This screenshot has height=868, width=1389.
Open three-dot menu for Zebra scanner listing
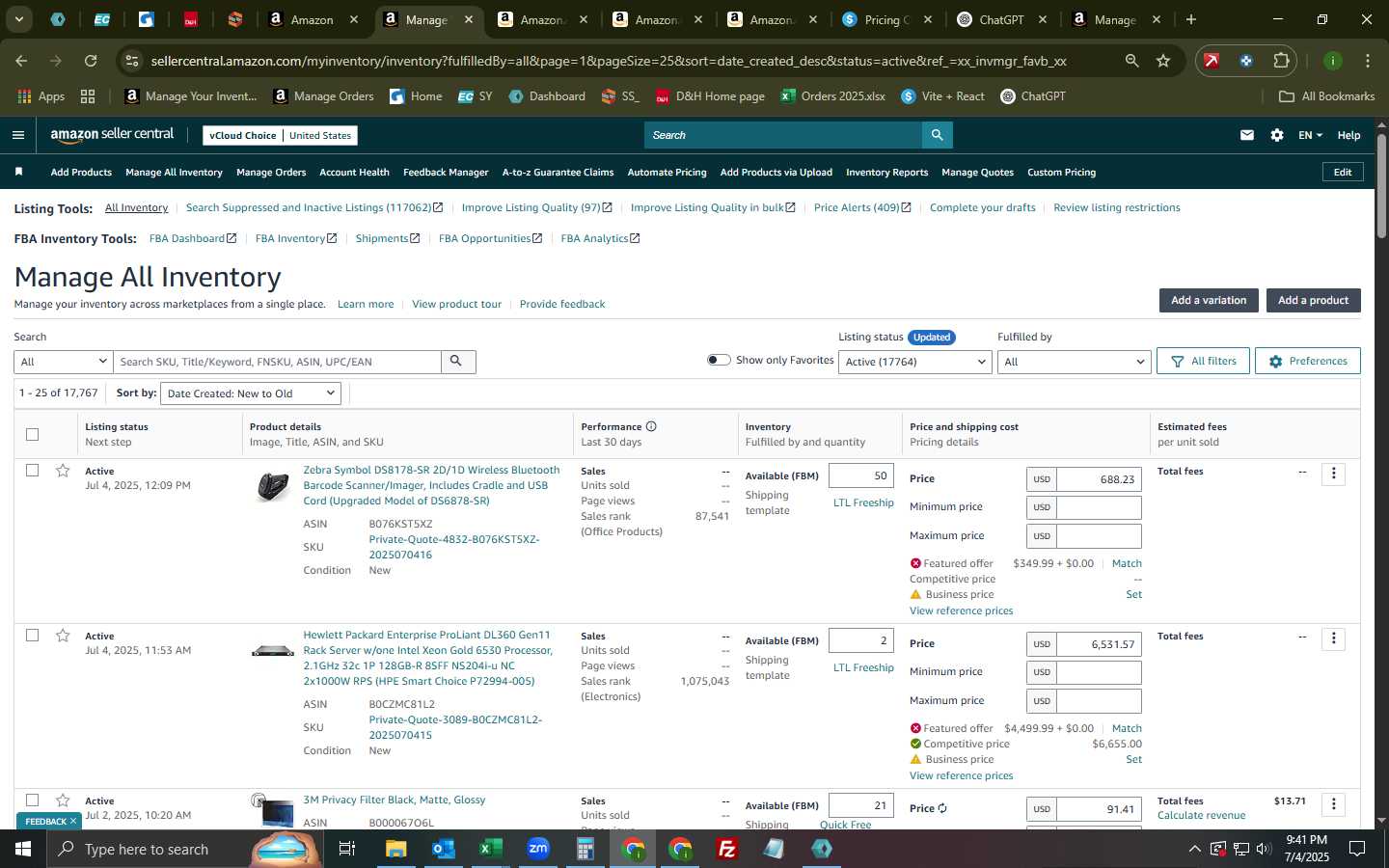(x=1334, y=474)
